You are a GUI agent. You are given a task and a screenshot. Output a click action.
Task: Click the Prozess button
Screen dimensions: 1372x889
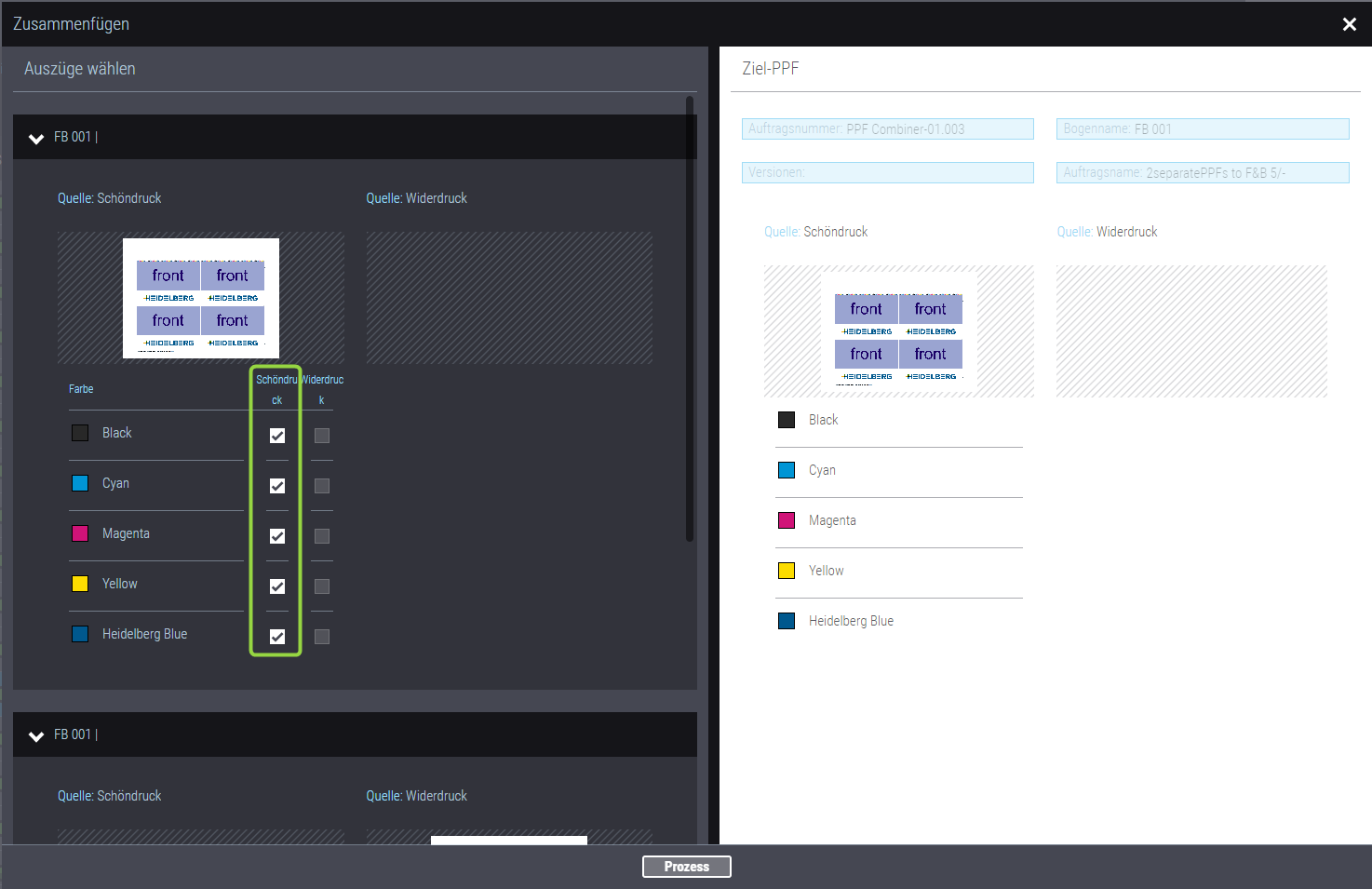(x=686, y=867)
